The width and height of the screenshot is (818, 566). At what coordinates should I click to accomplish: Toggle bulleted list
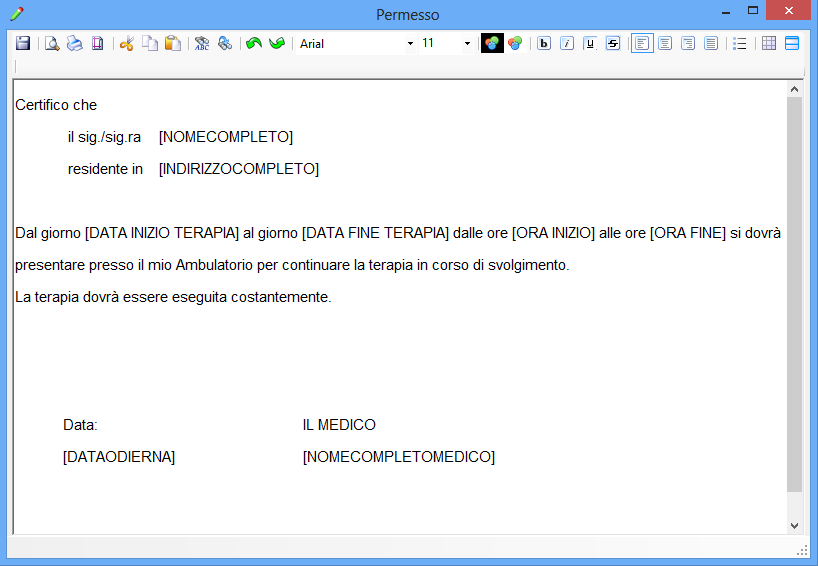coord(740,43)
